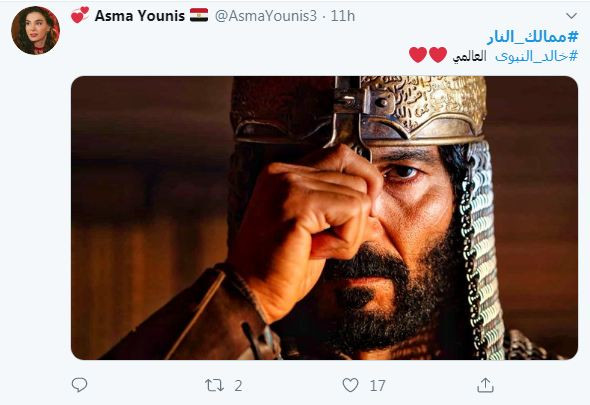Click the red hearts emoji in tweet text
The image size is (590, 405).
[x=428, y=55]
